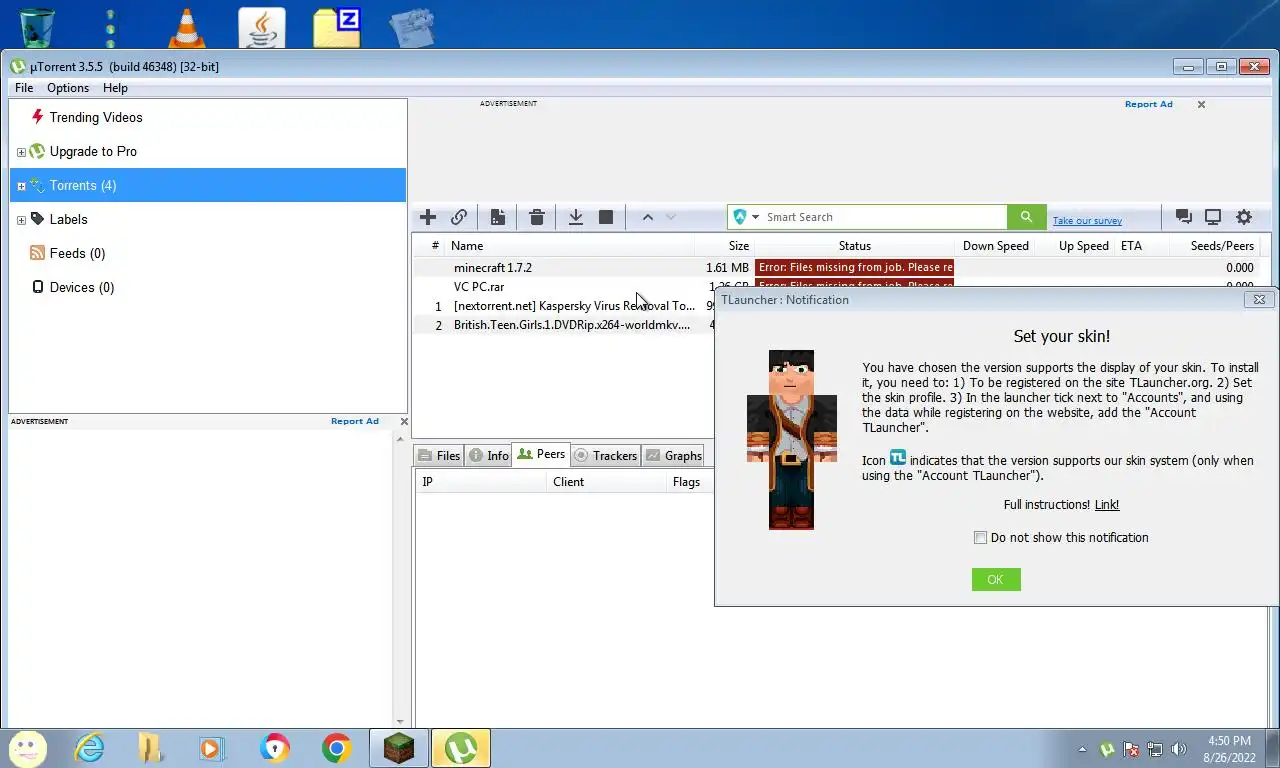Select Upgrade to Pro in sidebar
This screenshot has width=1280, height=768.
(x=93, y=151)
